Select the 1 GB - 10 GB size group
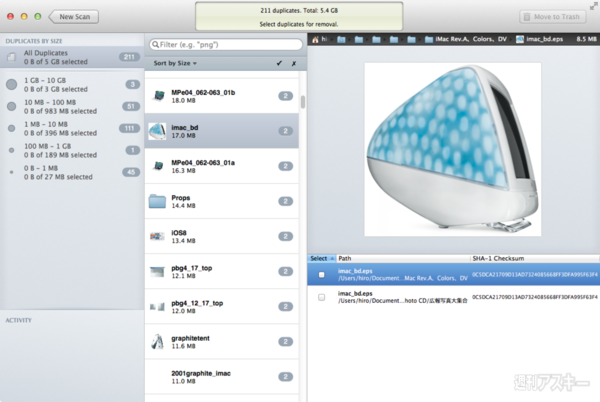Viewport: 600px width, 402px height. pyautogui.click(x=72, y=85)
